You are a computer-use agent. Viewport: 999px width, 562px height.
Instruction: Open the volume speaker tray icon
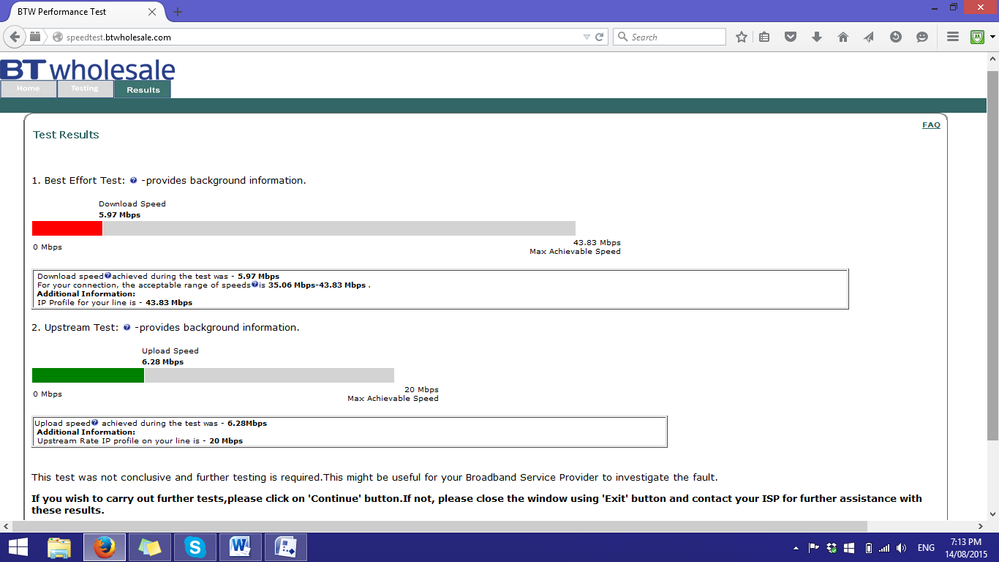[901, 548]
